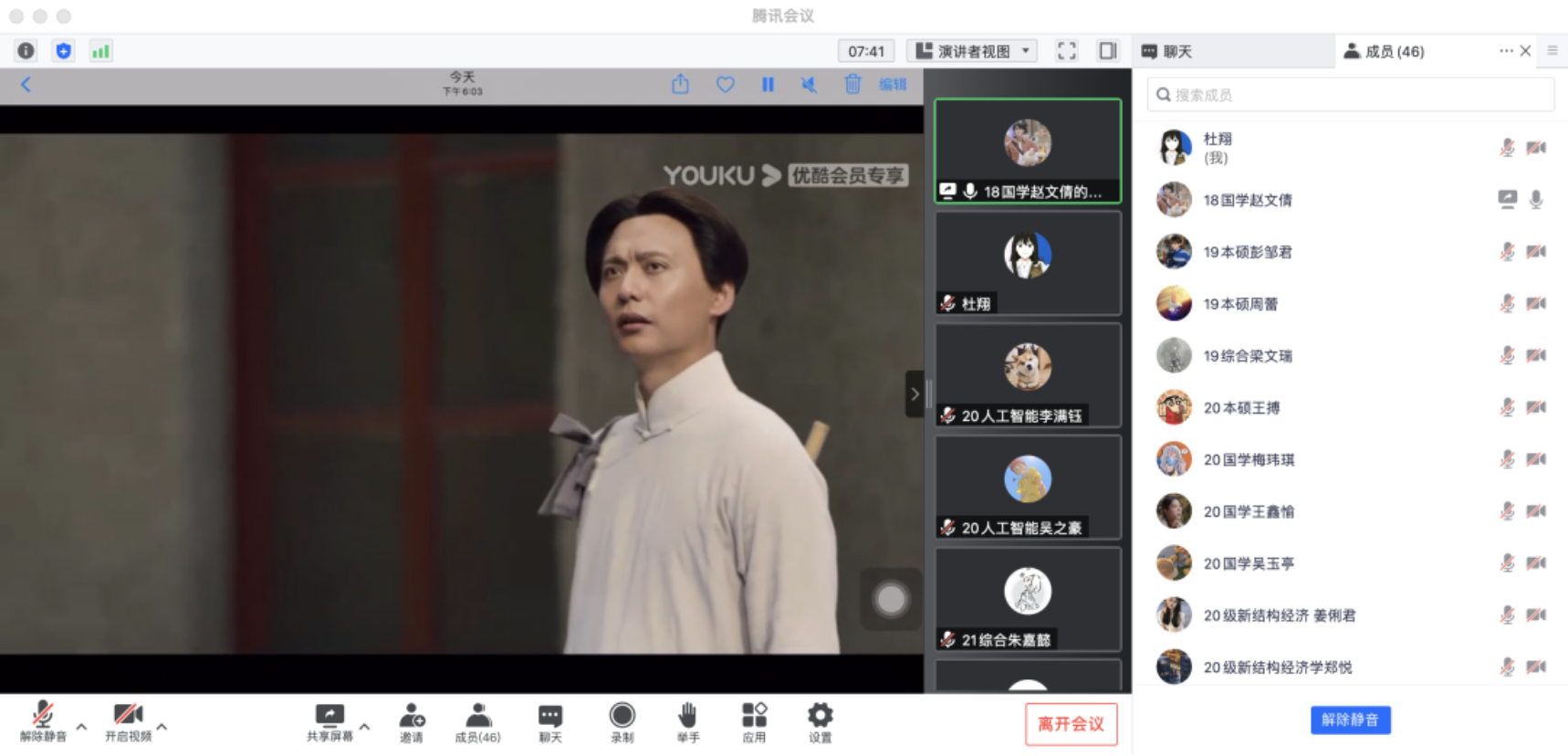Click avatar of 19本硕周蕾
This screenshot has height=756, width=1568.
pos(1174,303)
